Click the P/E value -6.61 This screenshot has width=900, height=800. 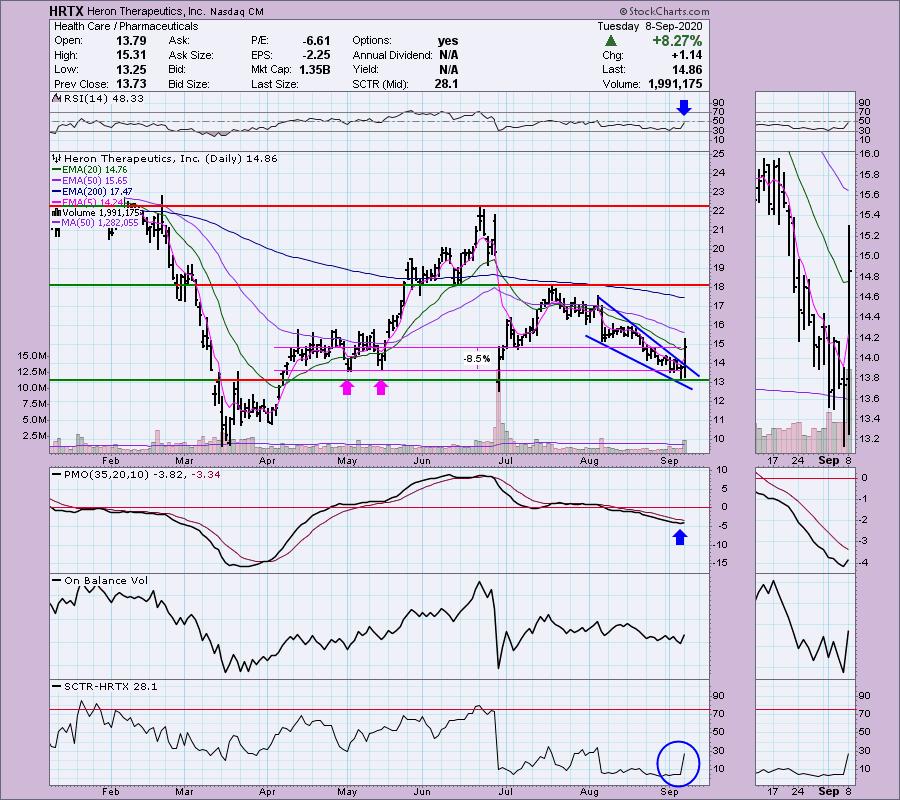pyautogui.click(x=316, y=41)
